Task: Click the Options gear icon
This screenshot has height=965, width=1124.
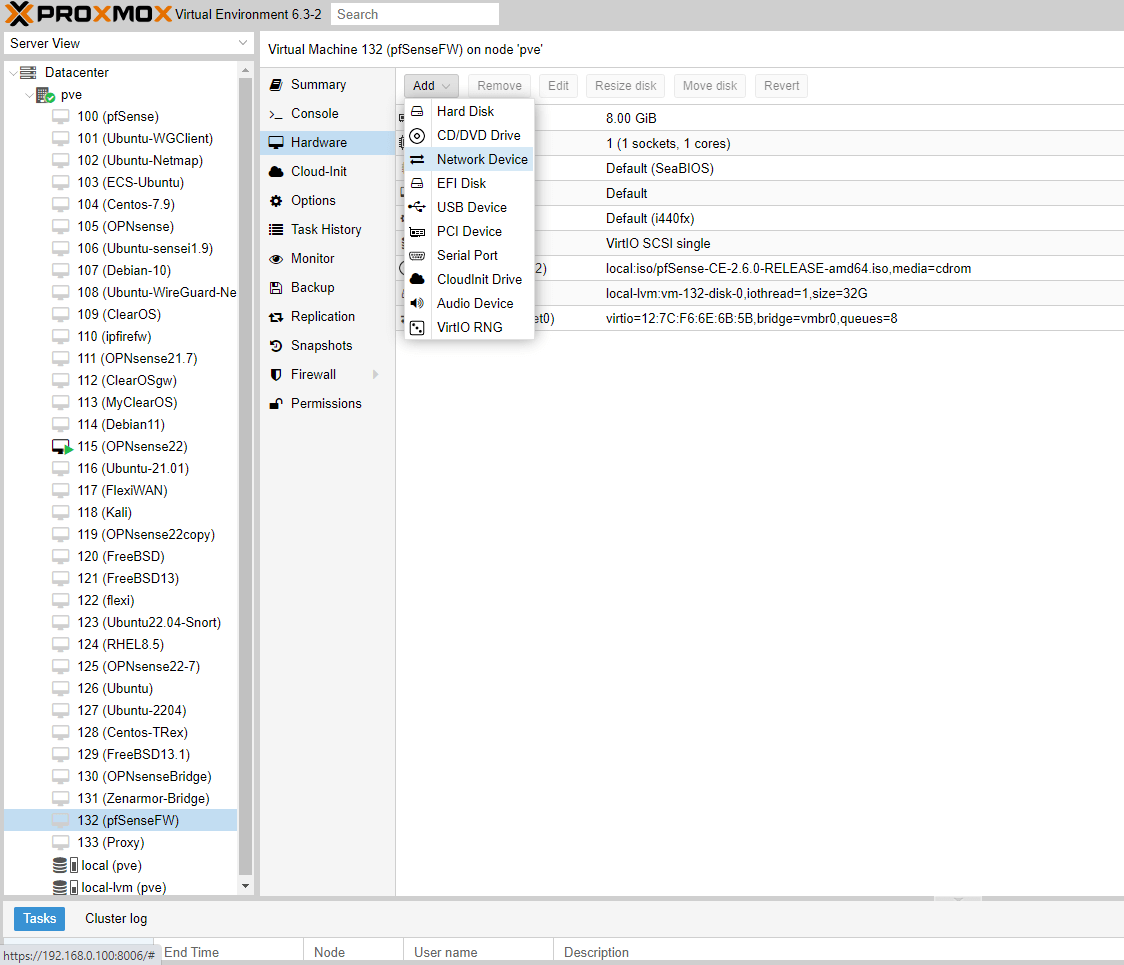Action: 276,201
